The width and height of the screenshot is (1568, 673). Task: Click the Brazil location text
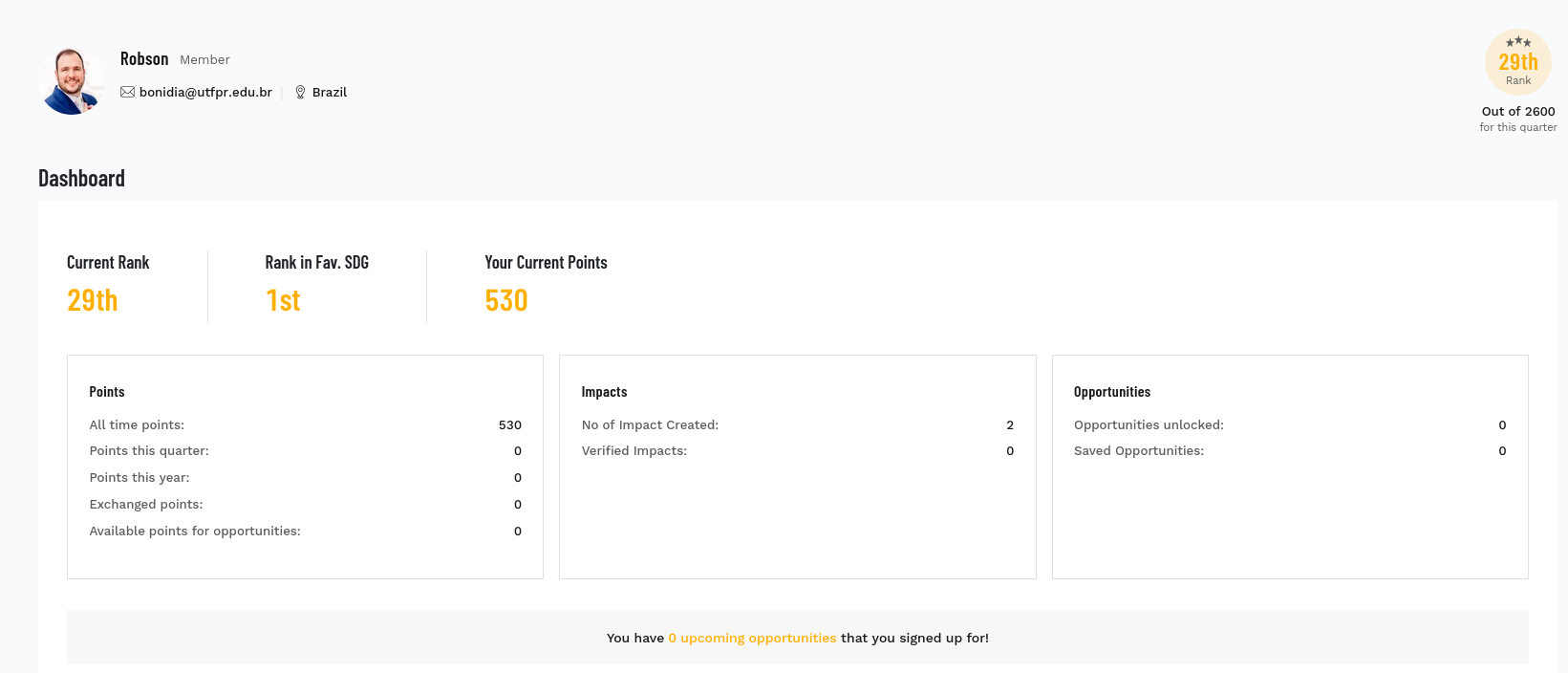[329, 93]
